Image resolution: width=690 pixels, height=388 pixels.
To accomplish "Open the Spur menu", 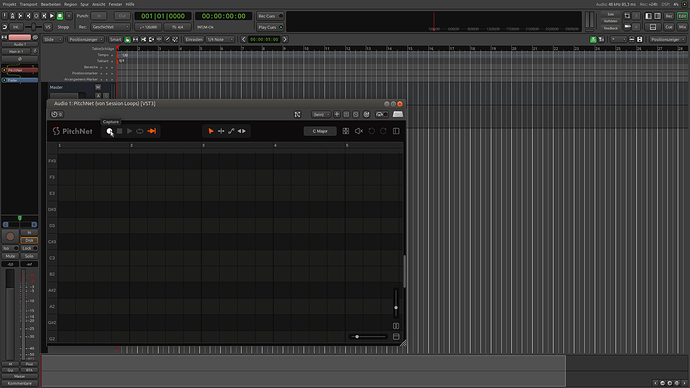I will point(84,4).
